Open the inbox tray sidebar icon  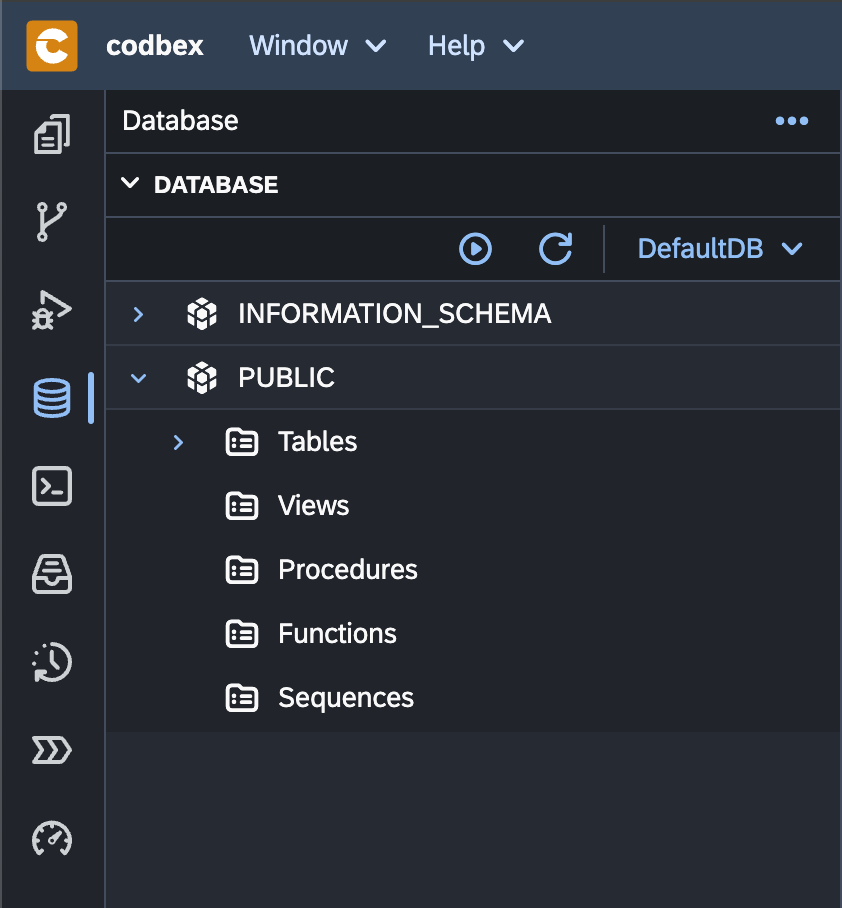point(52,574)
